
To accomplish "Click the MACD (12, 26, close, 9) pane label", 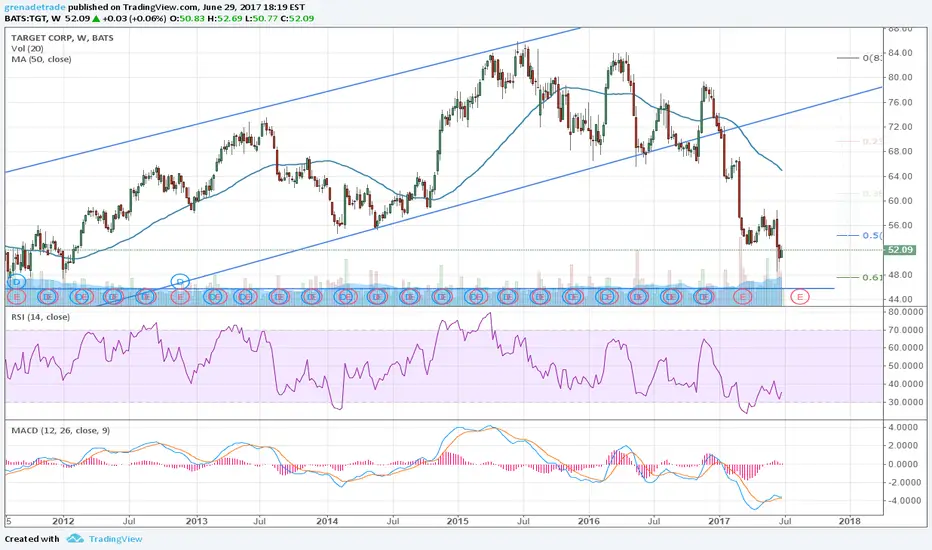I will pyautogui.click(x=61, y=430).
